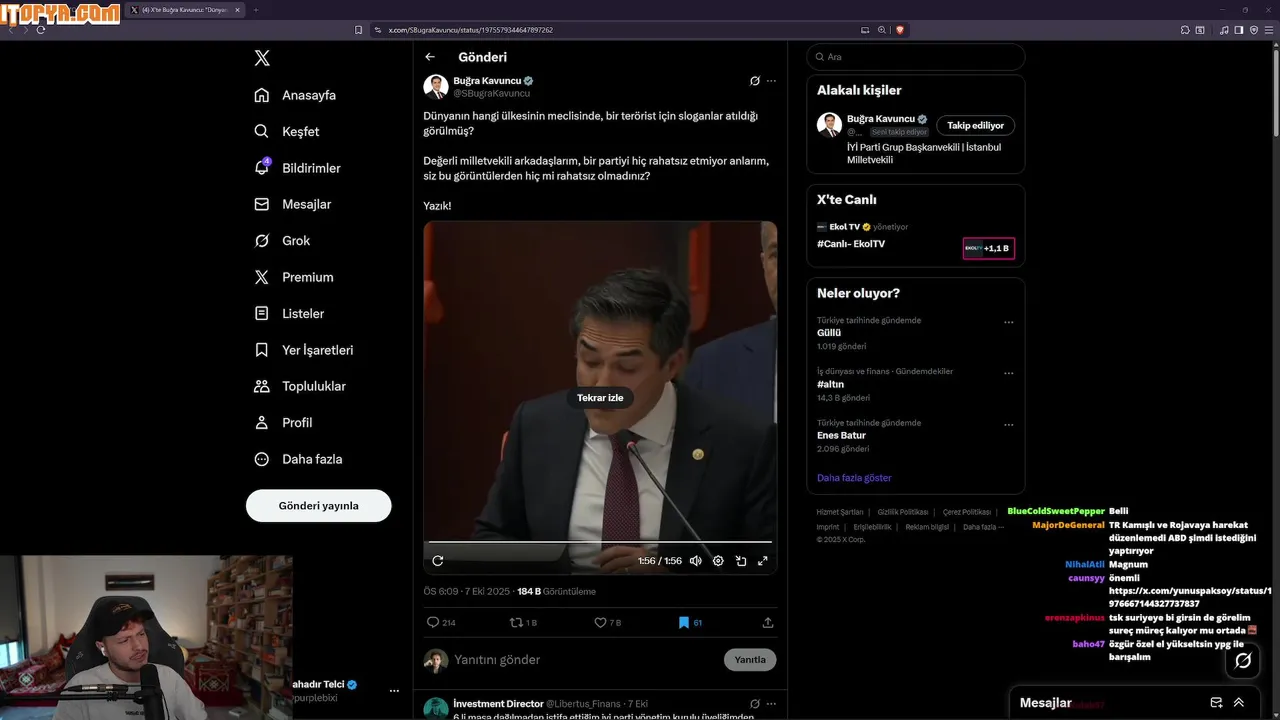Screen dimensions: 1280x720
Task: Click the floating Grok button
Action: pyautogui.click(x=1243, y=660)
